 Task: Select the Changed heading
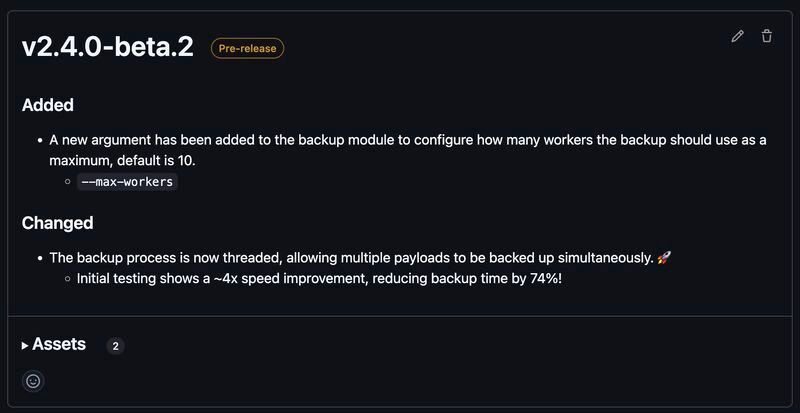[58, 223]
